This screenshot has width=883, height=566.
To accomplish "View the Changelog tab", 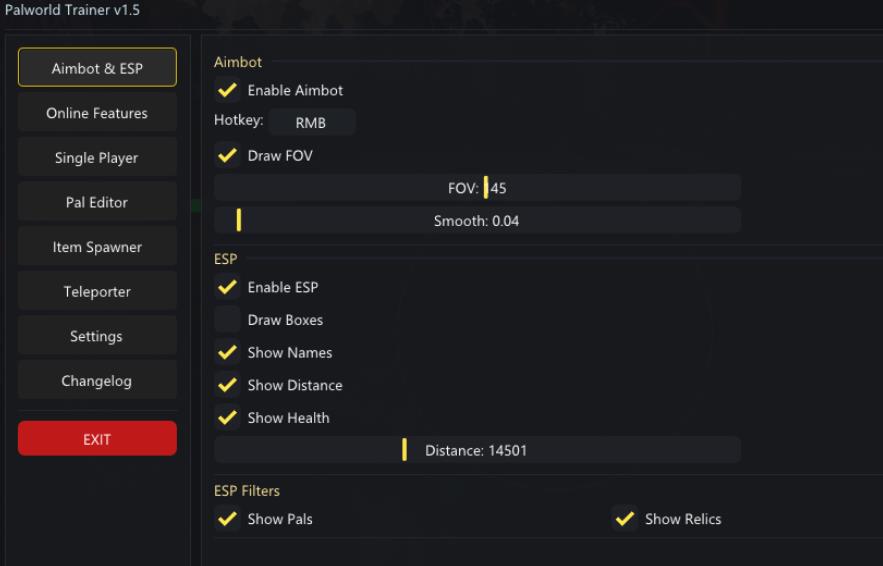I will 97,381.
